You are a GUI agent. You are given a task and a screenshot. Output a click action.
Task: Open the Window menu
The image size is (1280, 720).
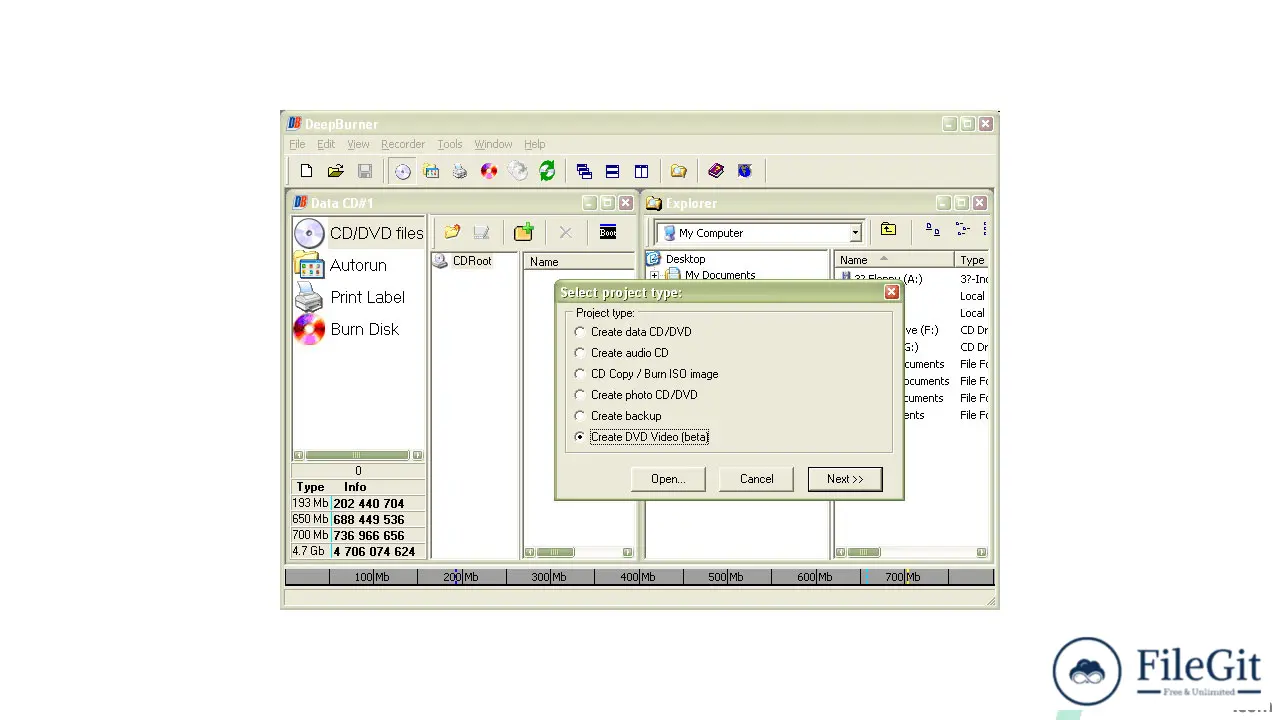click(493, 144)
